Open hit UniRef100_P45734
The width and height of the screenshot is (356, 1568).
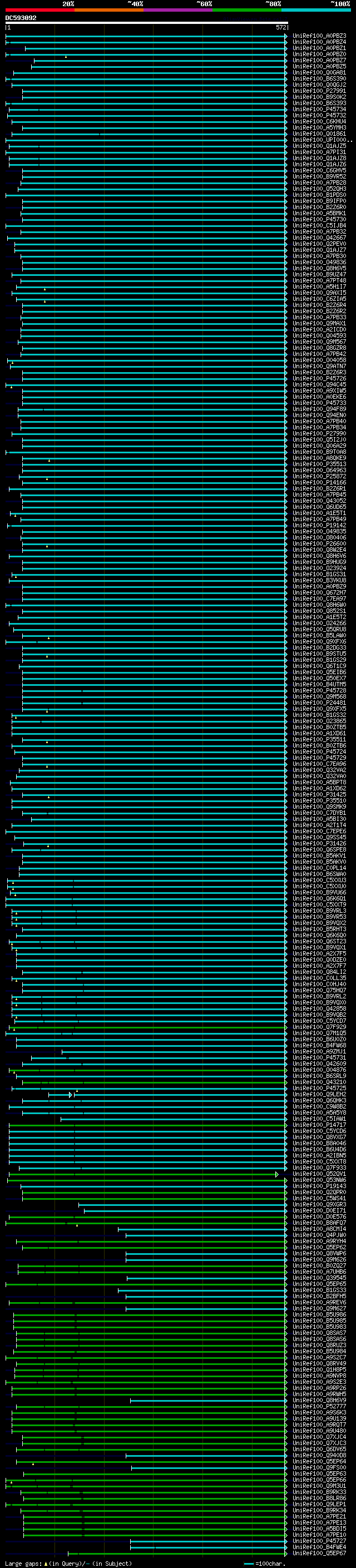(319, 110)
